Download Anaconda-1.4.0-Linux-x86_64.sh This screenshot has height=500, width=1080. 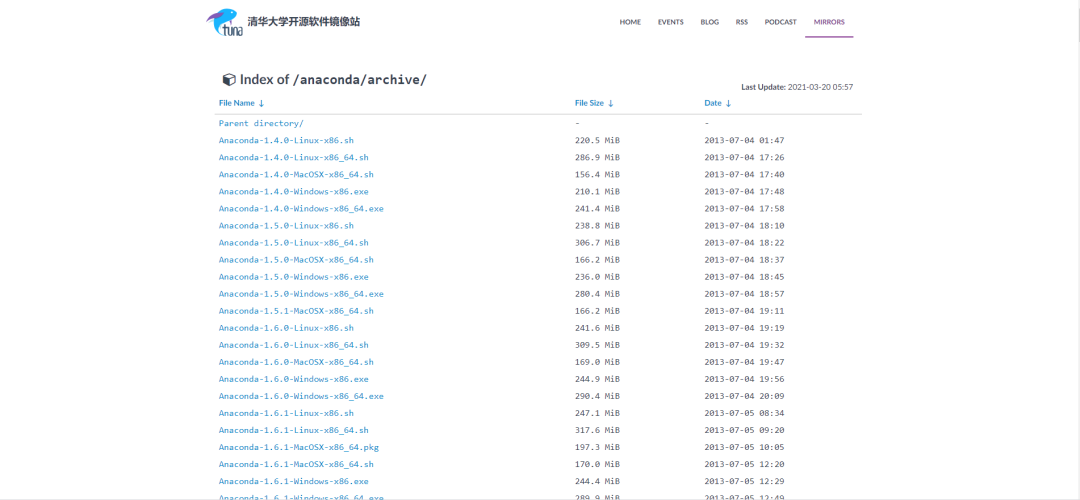pyautogui.click(x=293, y=157)
